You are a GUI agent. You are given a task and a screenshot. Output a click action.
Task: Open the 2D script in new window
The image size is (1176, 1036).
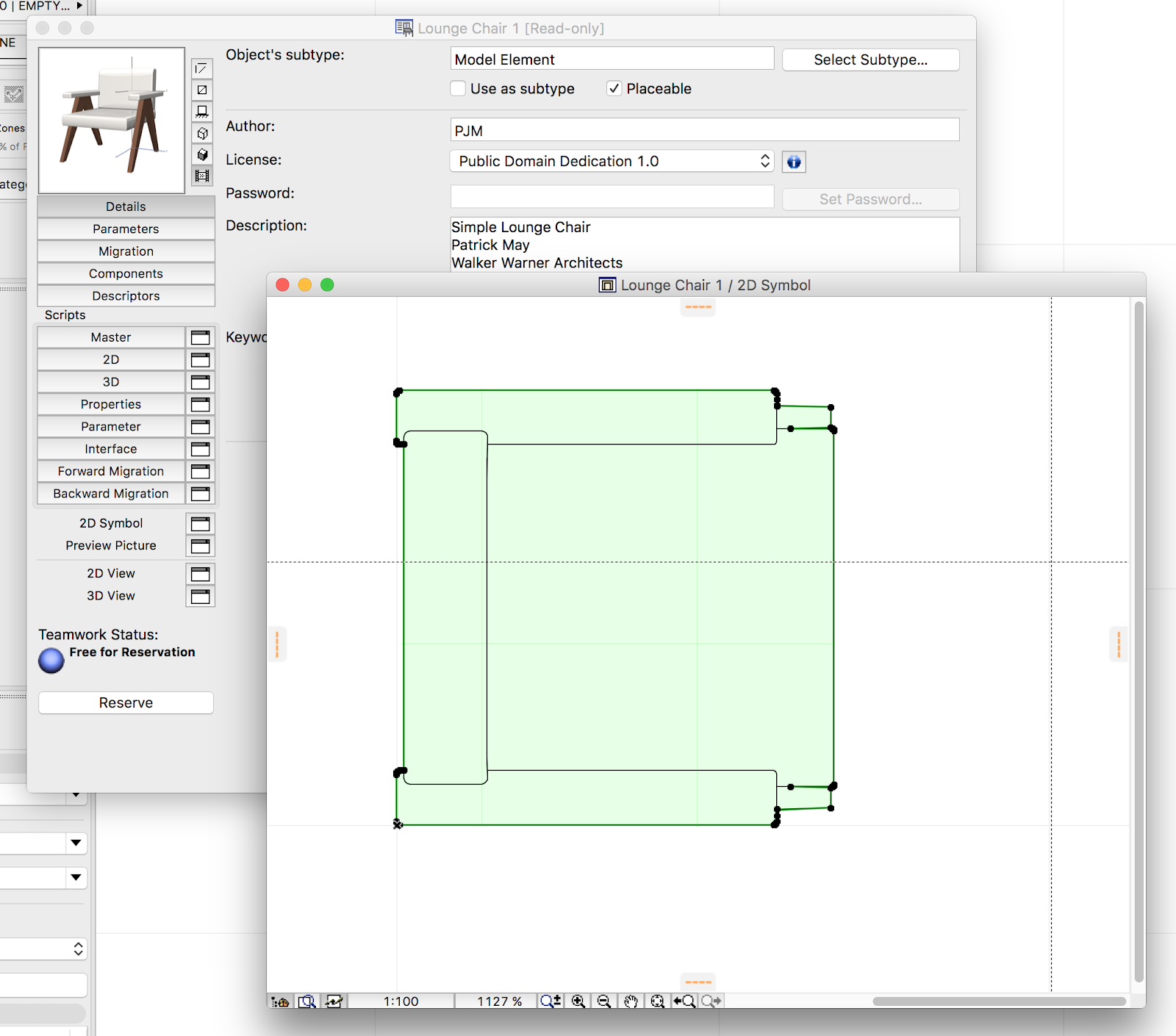click(201, 360)
